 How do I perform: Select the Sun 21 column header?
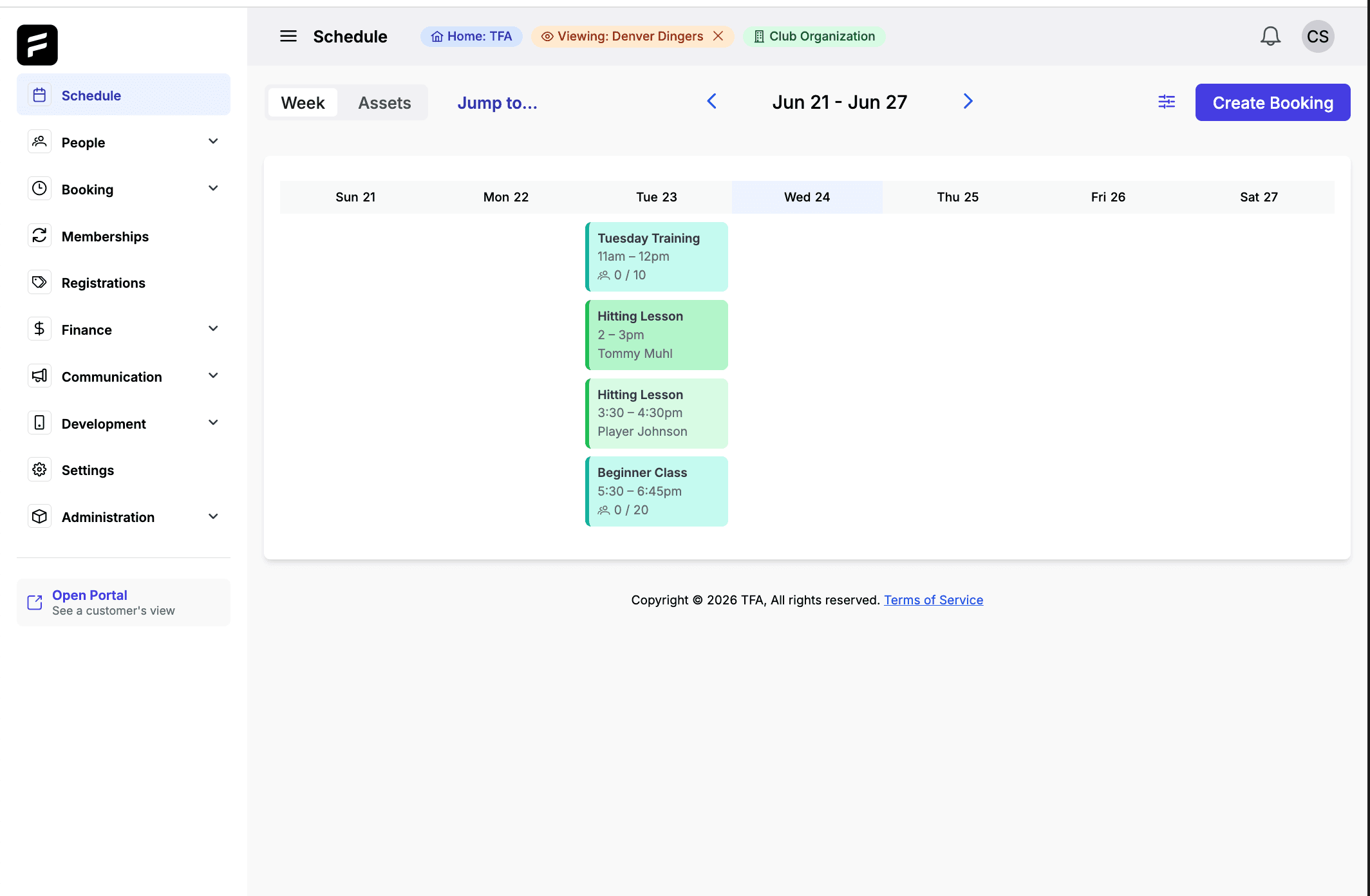(x=355, y=197)
